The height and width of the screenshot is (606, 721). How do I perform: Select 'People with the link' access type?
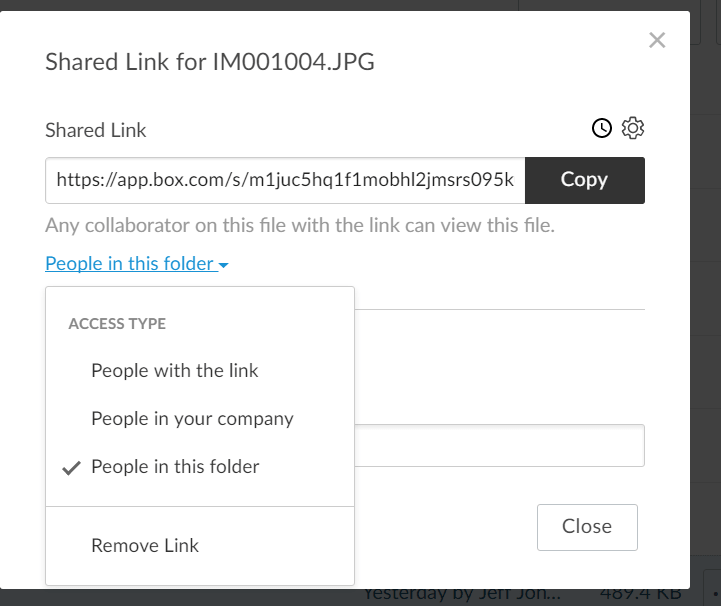click(175, 371)
